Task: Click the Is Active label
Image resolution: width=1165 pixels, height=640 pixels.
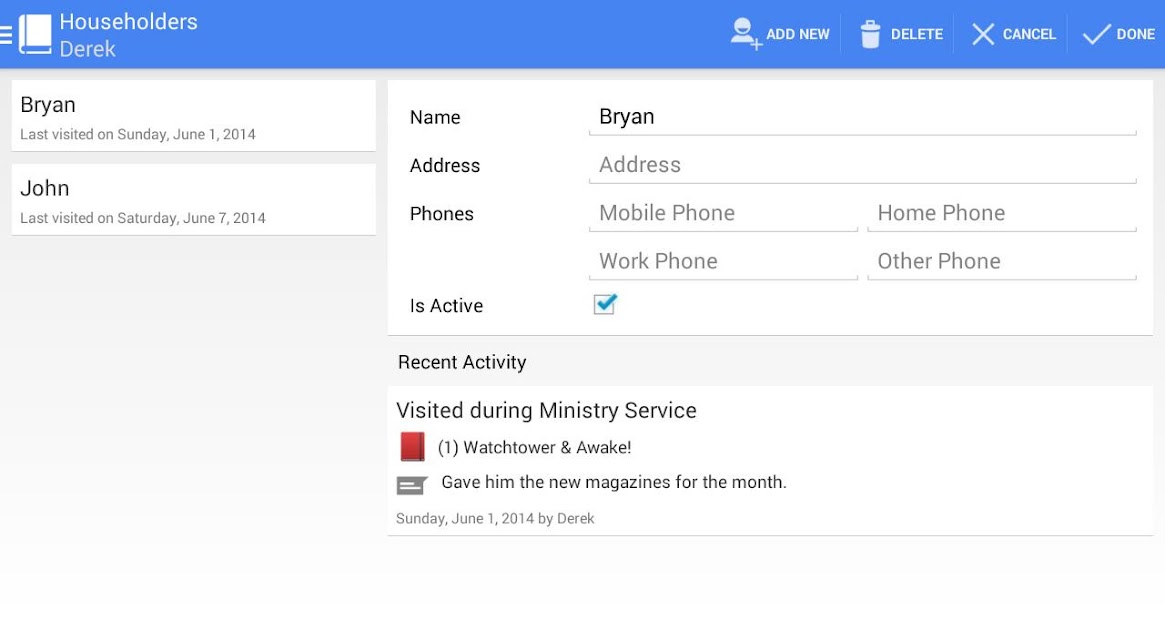Action: tap(446, 306)
